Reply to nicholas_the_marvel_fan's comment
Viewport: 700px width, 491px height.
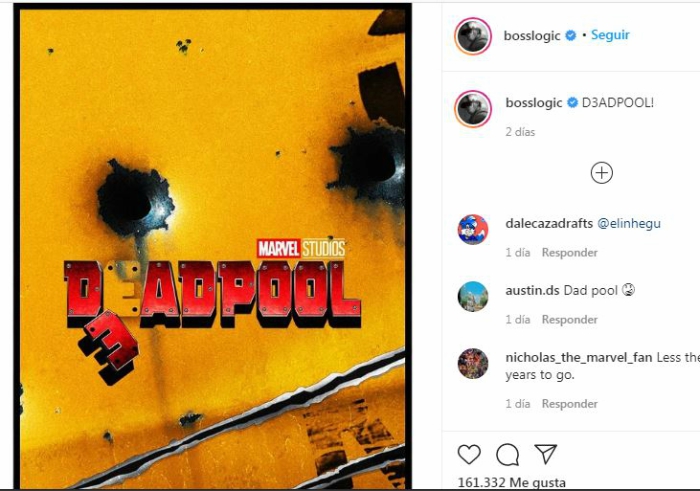[x=569, y=404]
